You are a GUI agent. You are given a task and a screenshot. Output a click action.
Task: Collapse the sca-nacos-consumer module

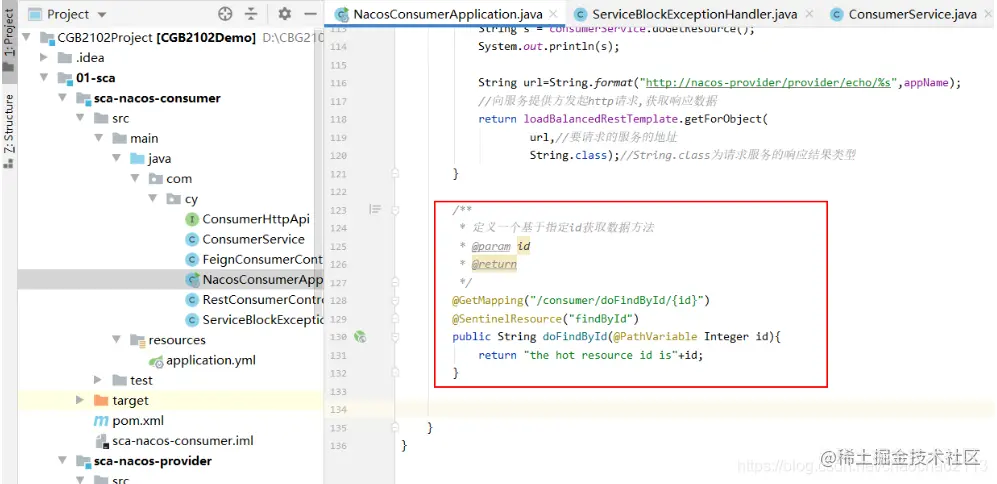pyautogui.click(x=62, y=99)
